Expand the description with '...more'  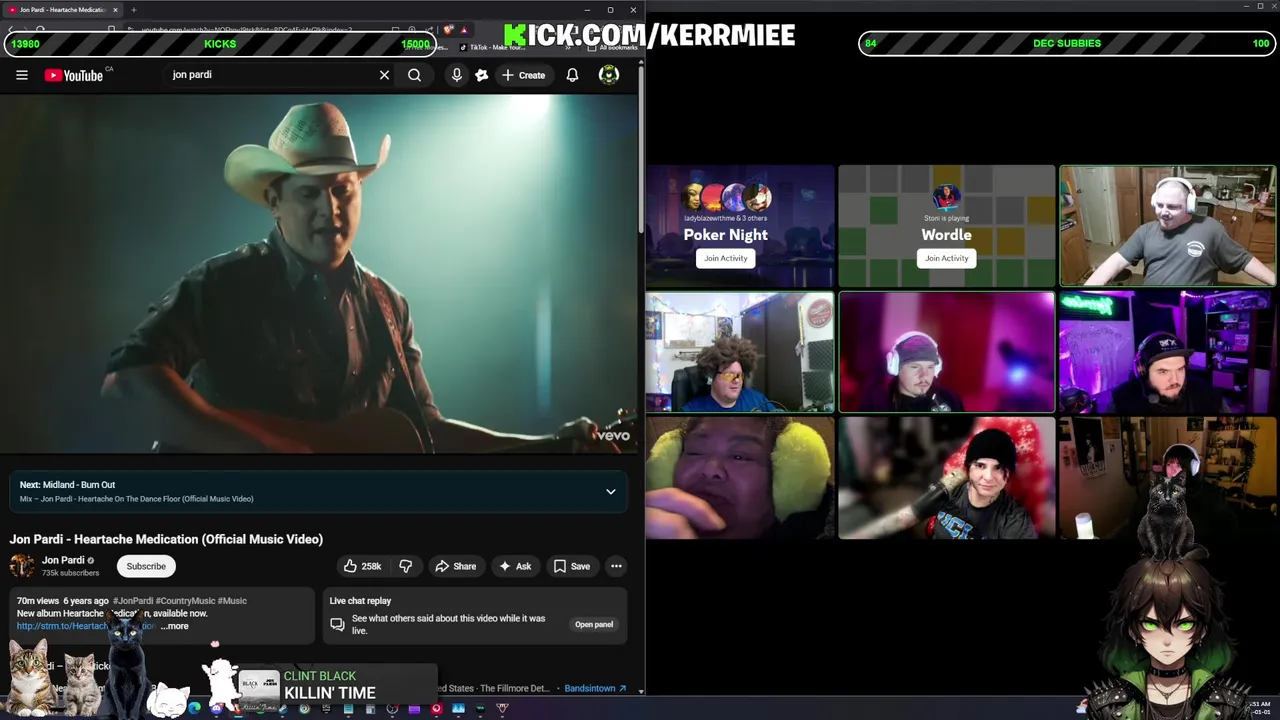[x=174, y=626]
